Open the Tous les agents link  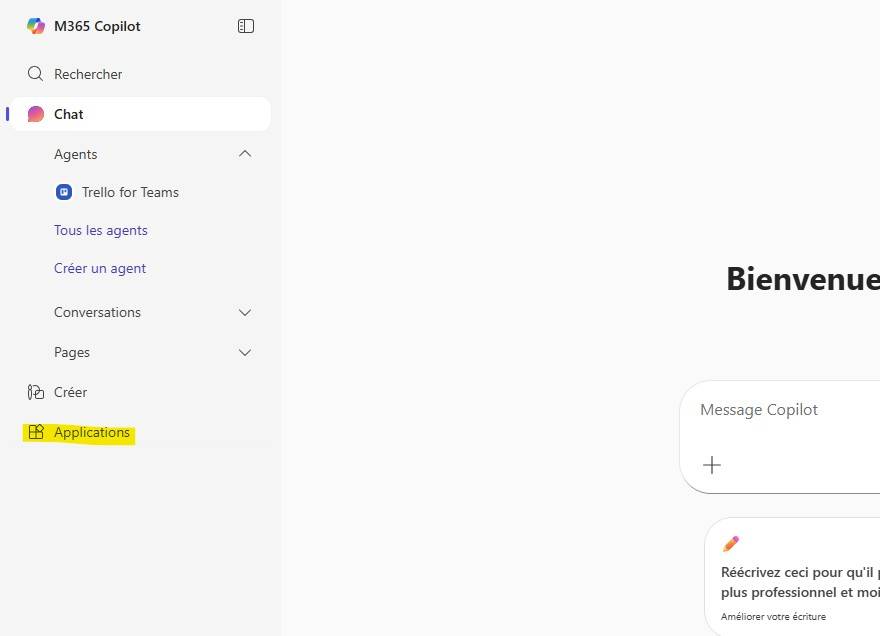click(101, 230)
